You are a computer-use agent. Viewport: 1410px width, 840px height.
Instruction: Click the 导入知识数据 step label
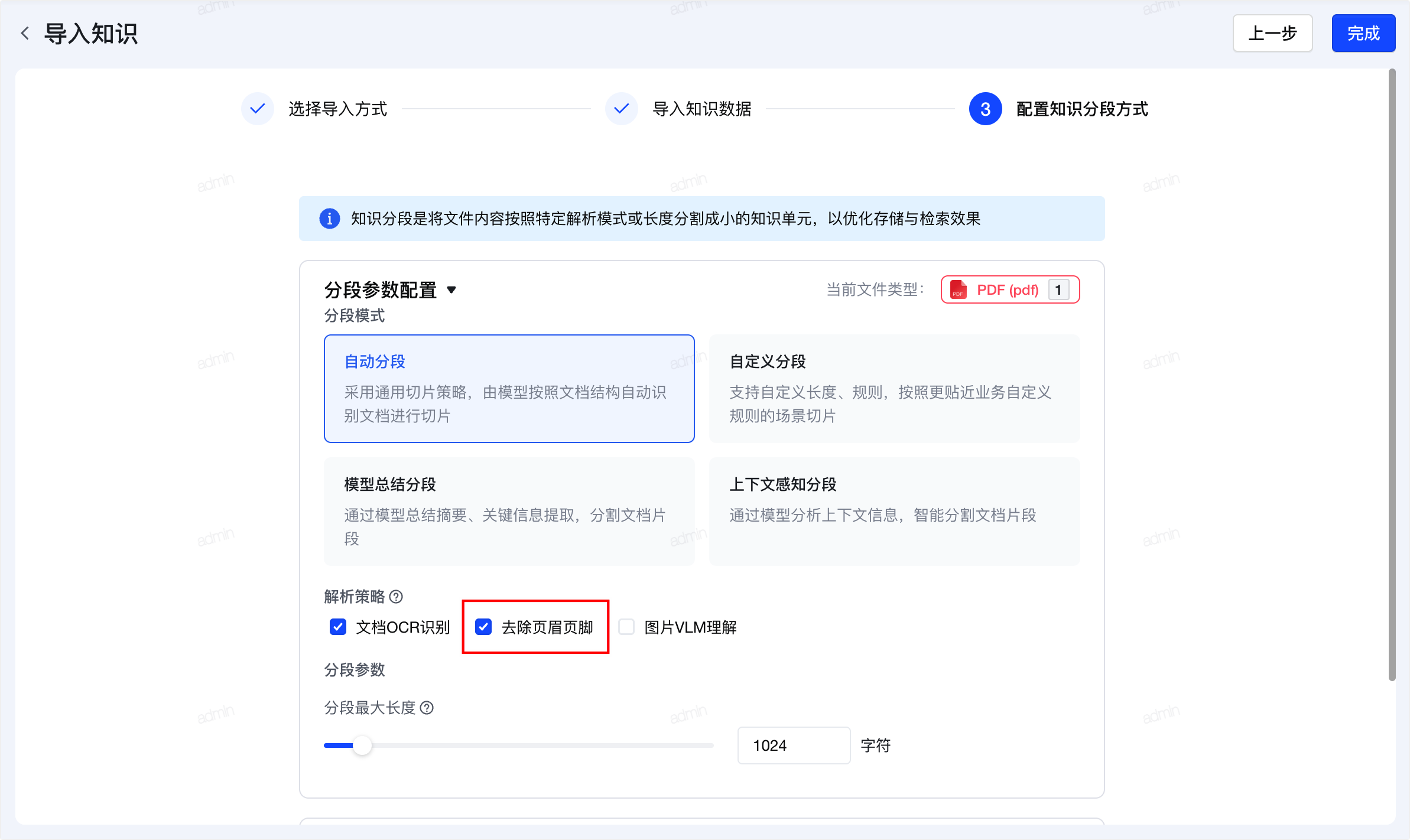702,109
